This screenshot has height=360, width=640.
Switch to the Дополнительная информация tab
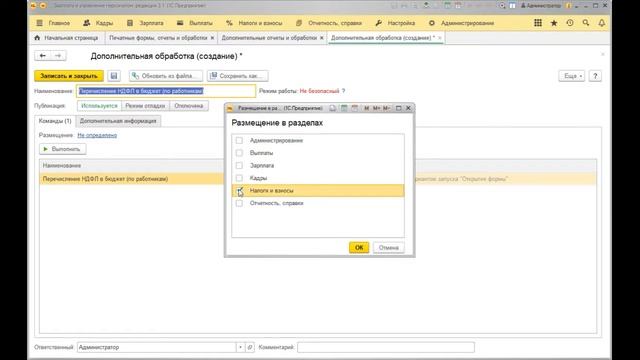[118, 121]
